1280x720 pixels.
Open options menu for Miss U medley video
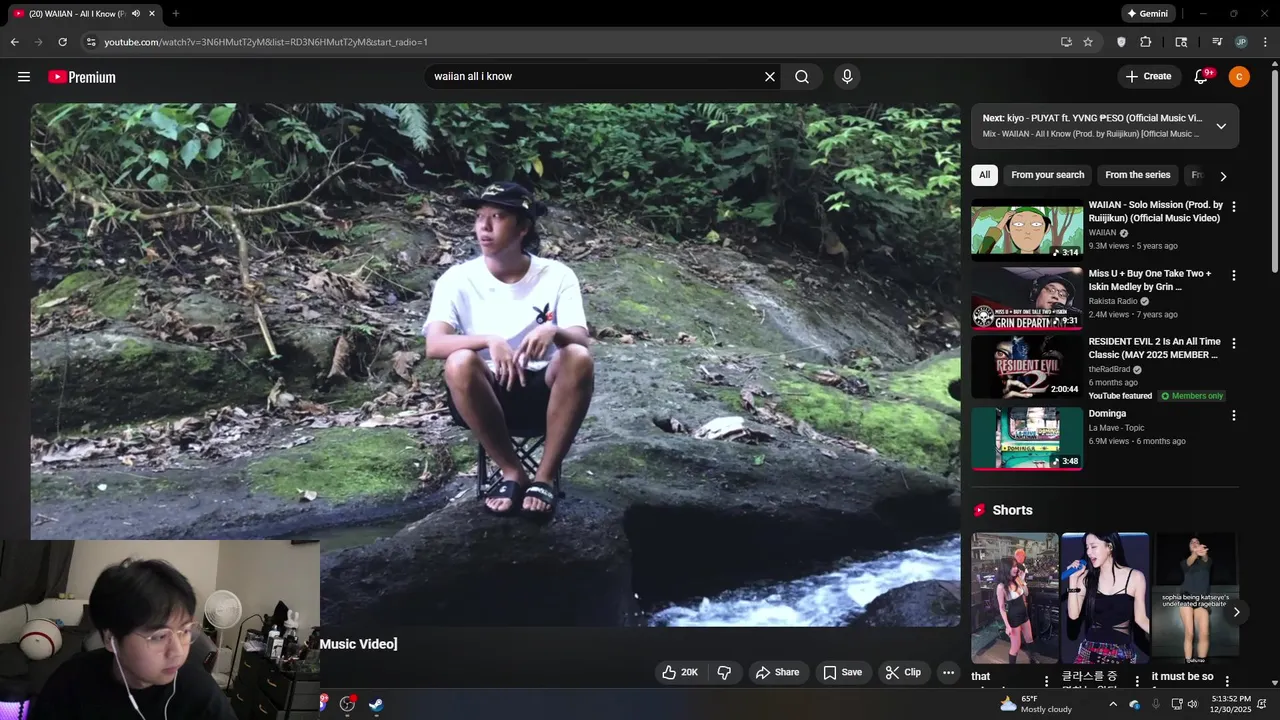coord(1233,275)
